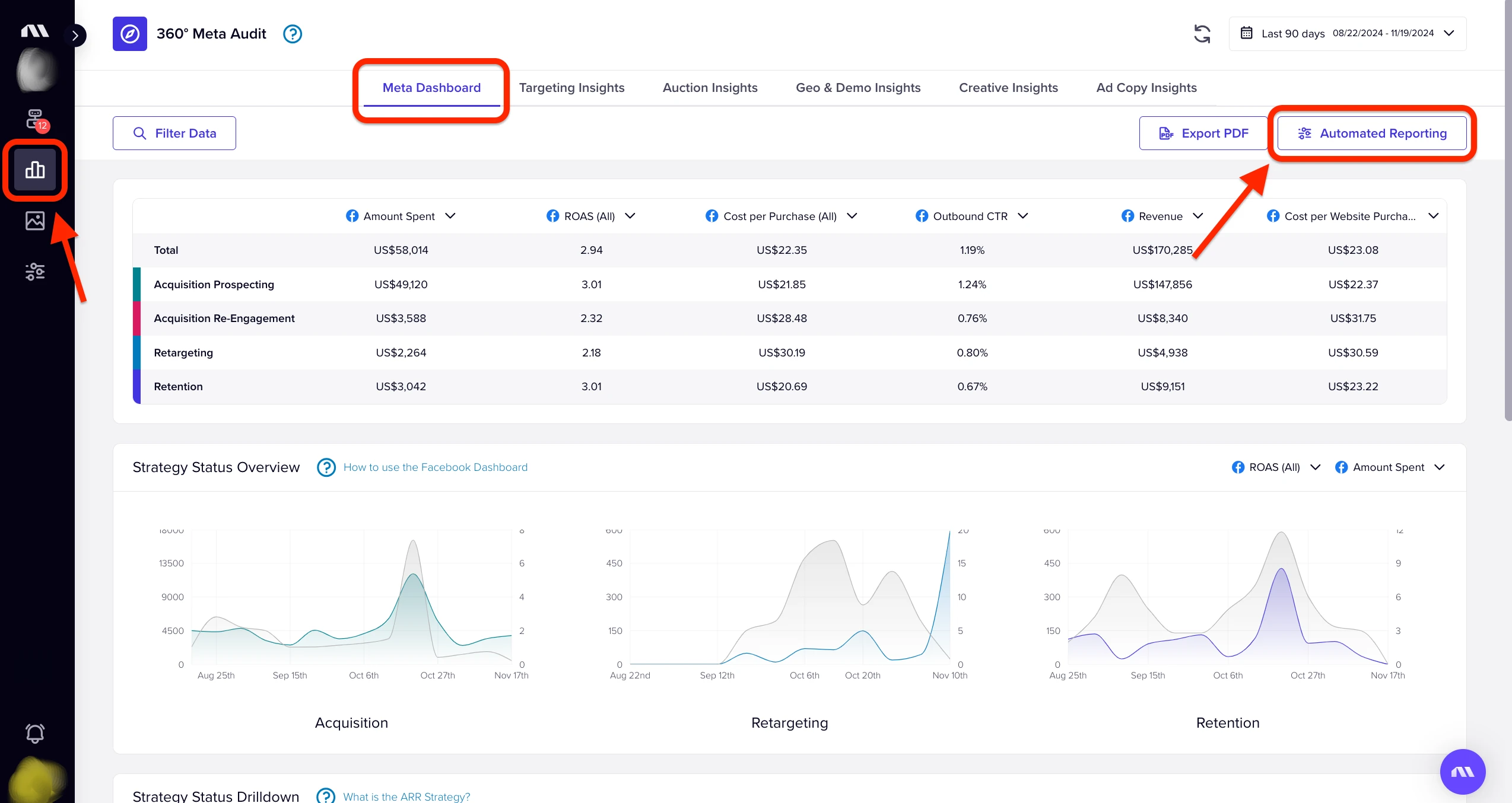Click help icon beside Strategy Status Drilldown
Screen dimensions: 1512x803
click(x=326, y=796)
